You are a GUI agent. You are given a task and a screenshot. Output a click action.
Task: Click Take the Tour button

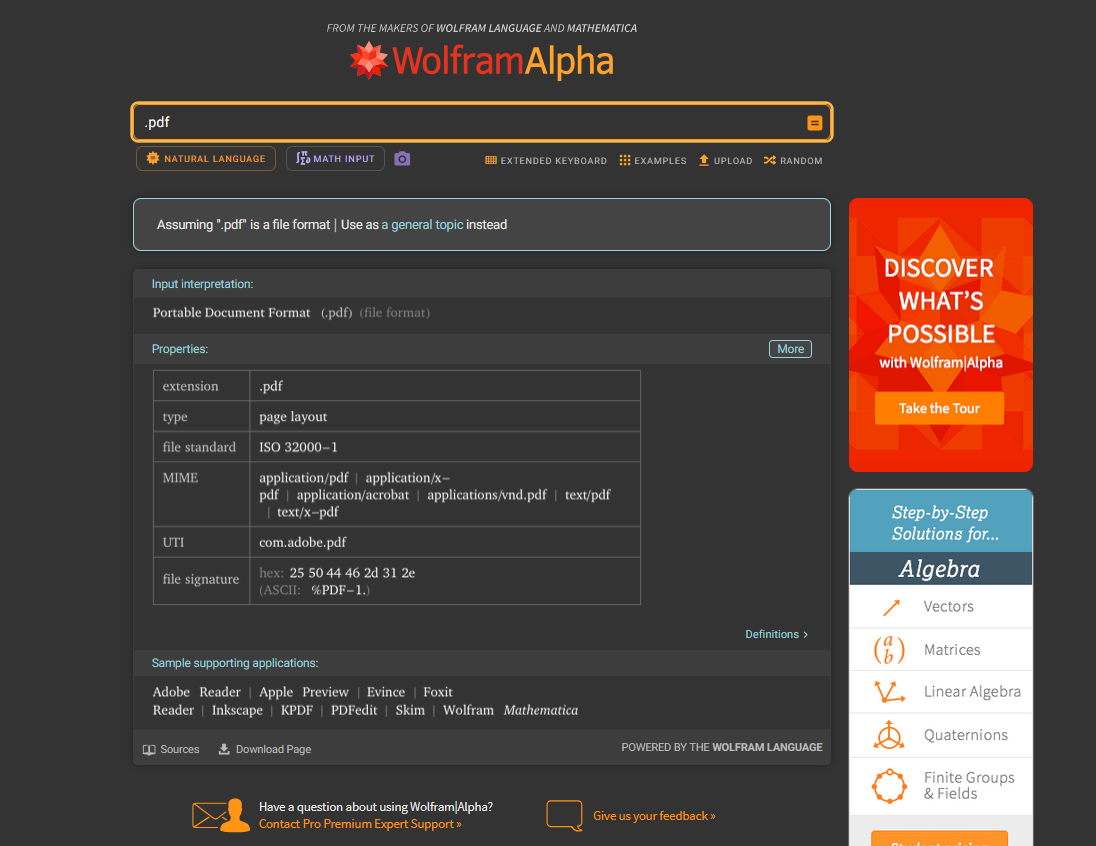point(939,408)
